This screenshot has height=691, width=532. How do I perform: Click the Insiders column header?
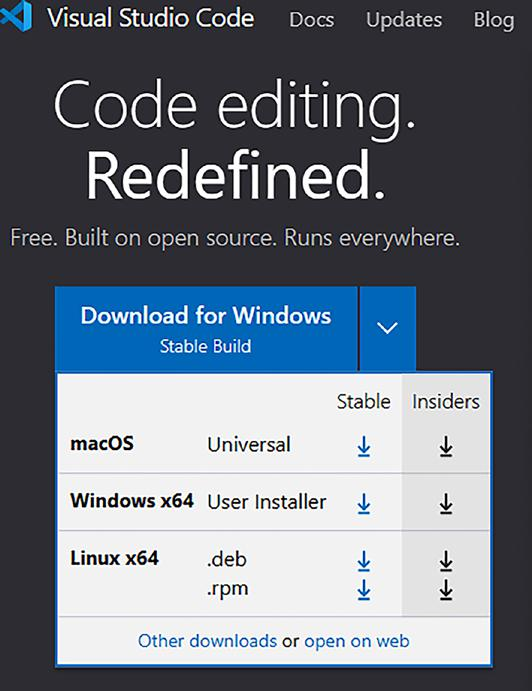click(446, 401)
